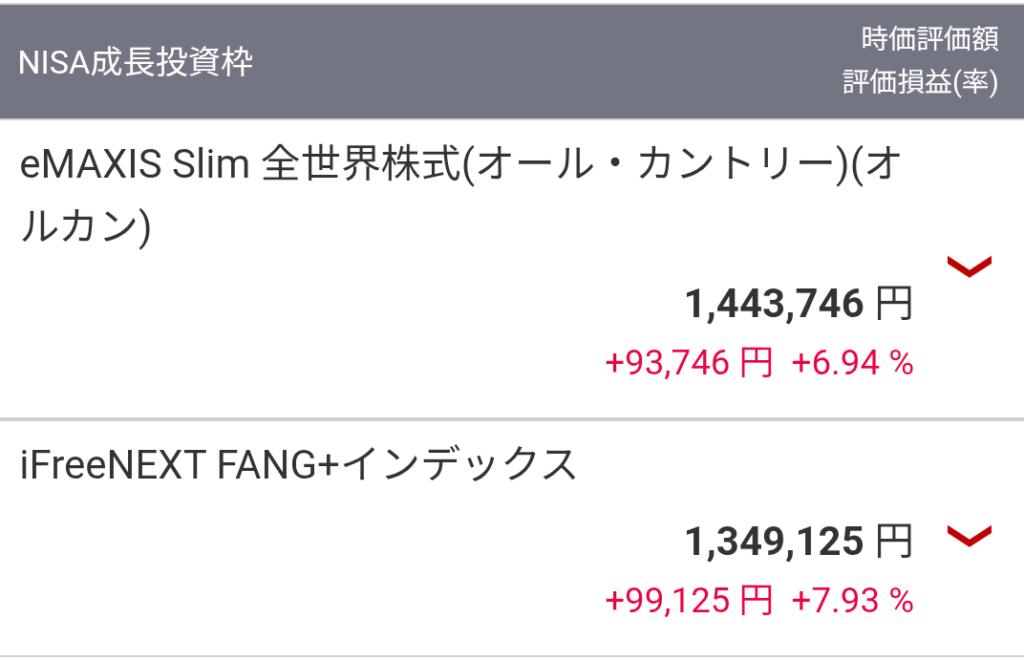Click the +7.93 % gain rate
The width and height of the screenshot is (1024, 661).
click(x=852, y=600)
